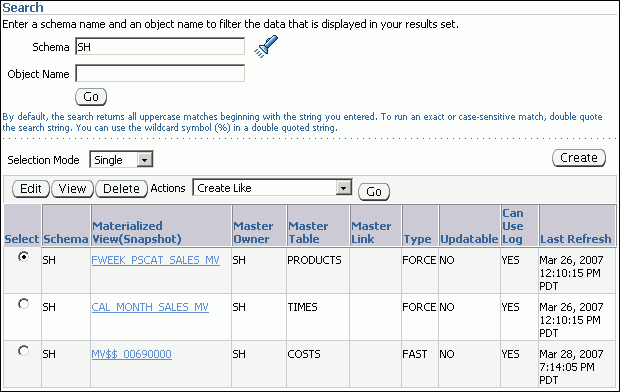
Task: Click the Go button beside Actions
Action: point(374,192)
